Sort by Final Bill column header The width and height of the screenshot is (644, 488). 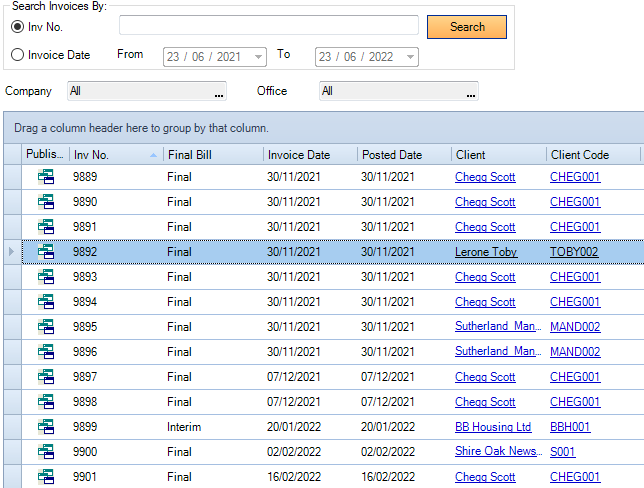(x=213, y=155)
